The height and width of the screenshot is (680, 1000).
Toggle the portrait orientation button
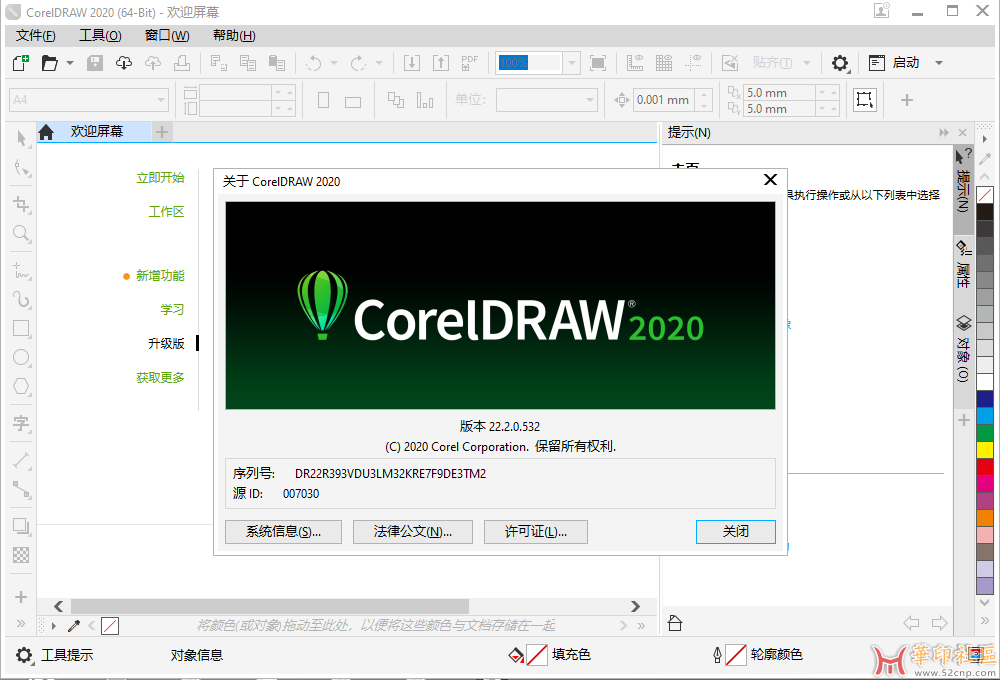[x=323, y=100]
